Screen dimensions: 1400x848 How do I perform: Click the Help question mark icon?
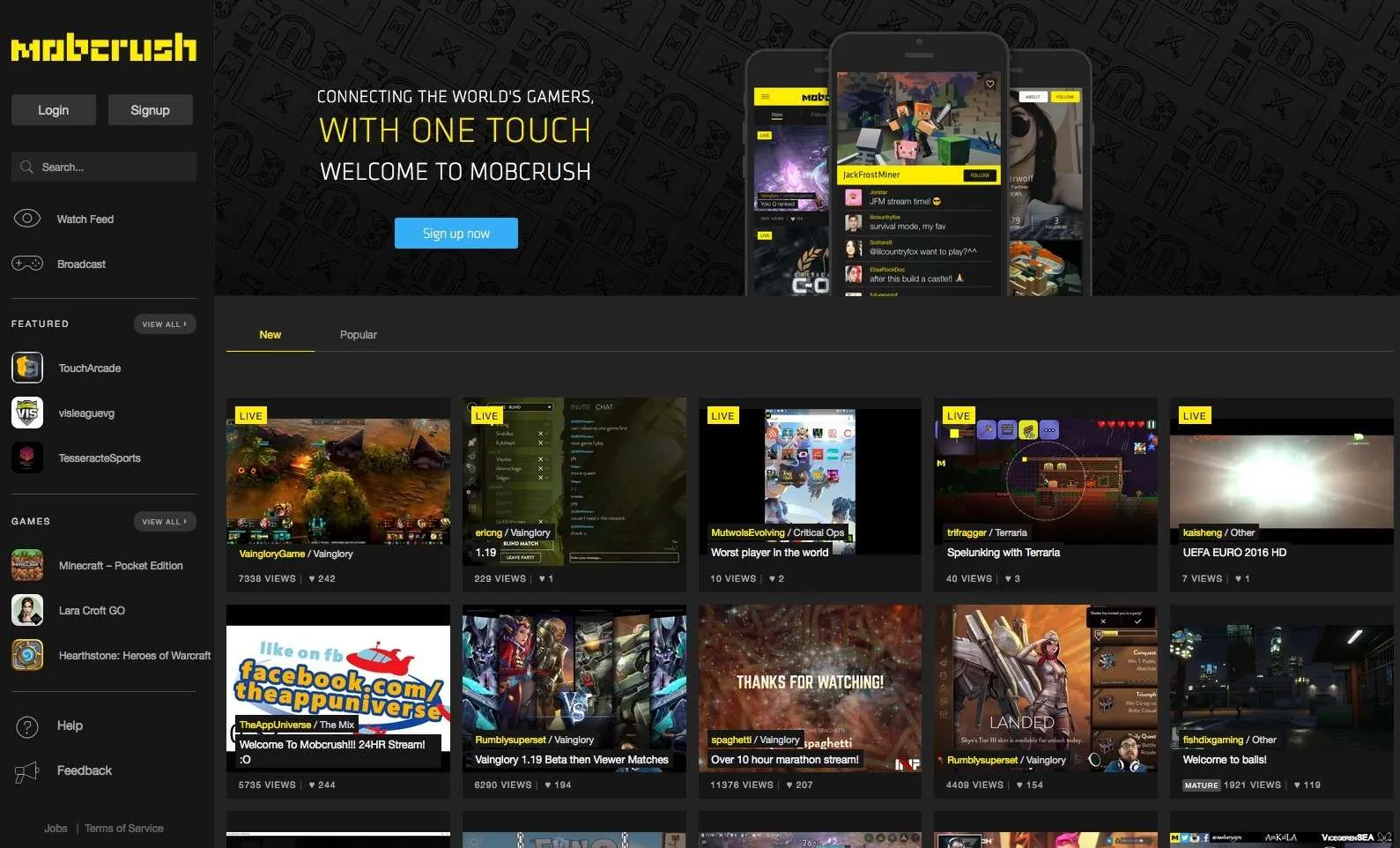tap(27, 726)
